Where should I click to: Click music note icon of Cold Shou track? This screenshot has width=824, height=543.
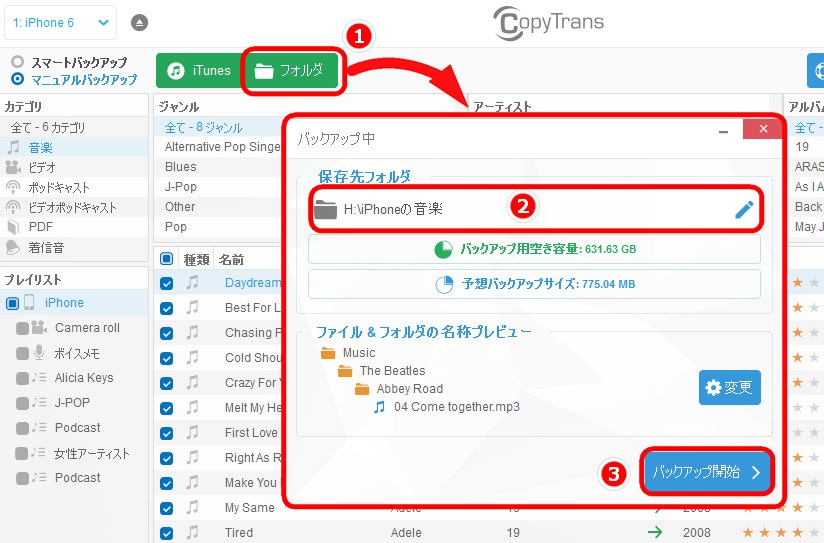(x=193, y=357)
